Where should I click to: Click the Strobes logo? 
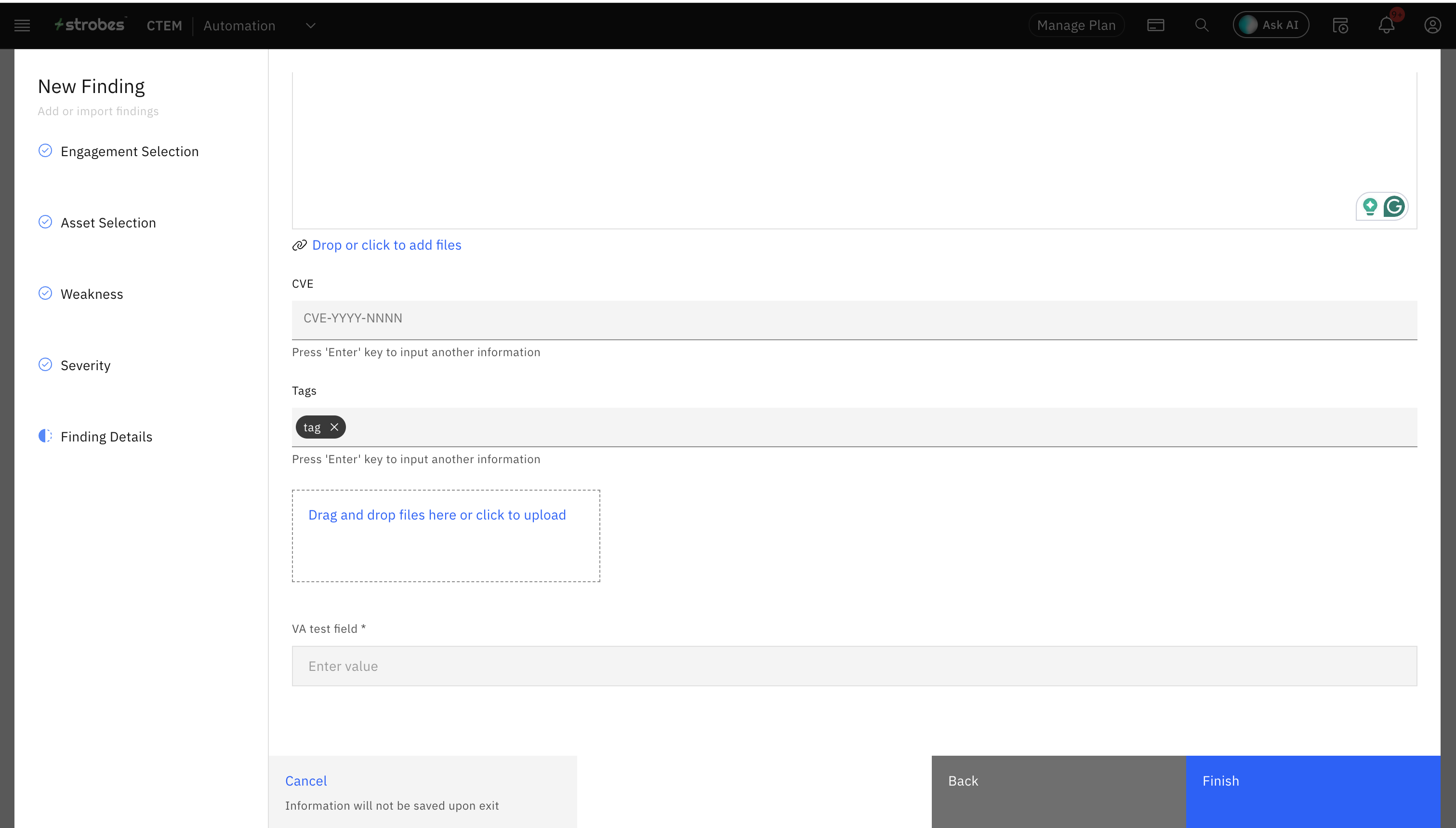click(90, 25)
